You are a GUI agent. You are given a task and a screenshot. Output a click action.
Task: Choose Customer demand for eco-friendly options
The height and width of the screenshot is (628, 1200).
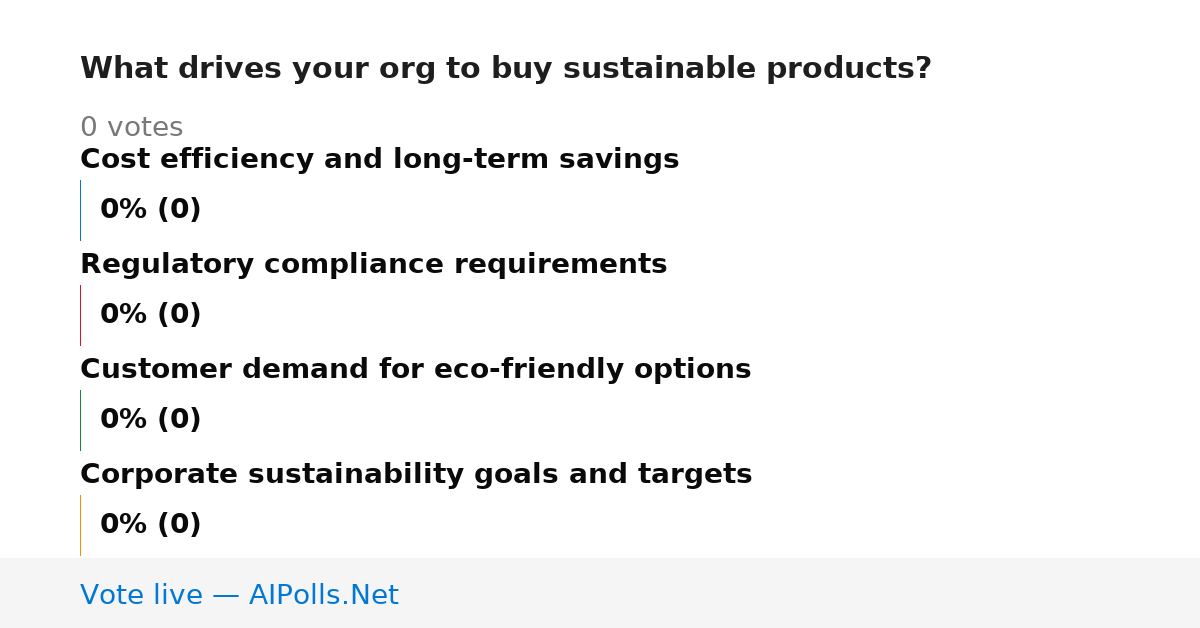click(x=415, y=369)
